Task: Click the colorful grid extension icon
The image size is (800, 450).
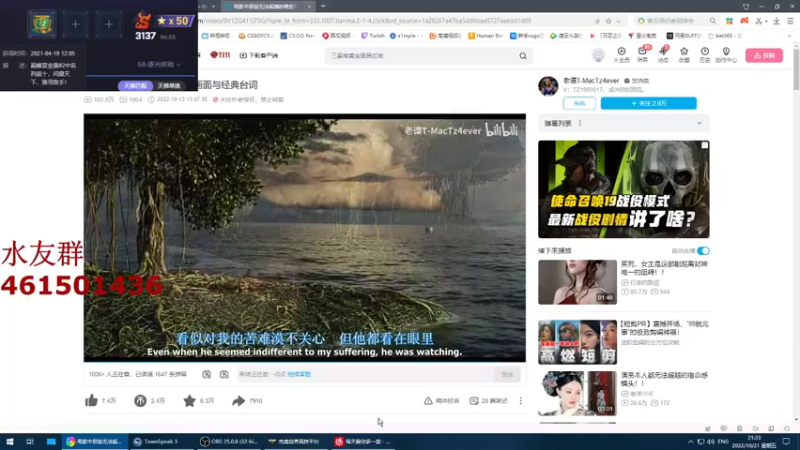Action: 729,21
